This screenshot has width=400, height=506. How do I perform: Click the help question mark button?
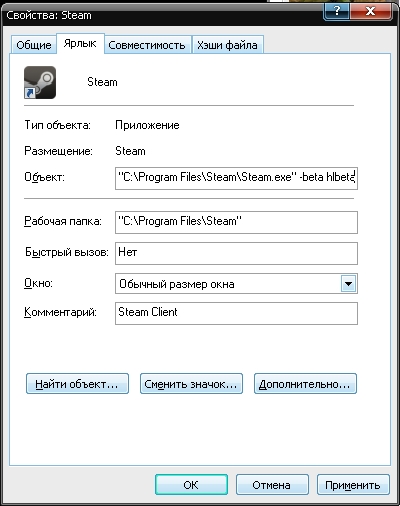(337, 11)
